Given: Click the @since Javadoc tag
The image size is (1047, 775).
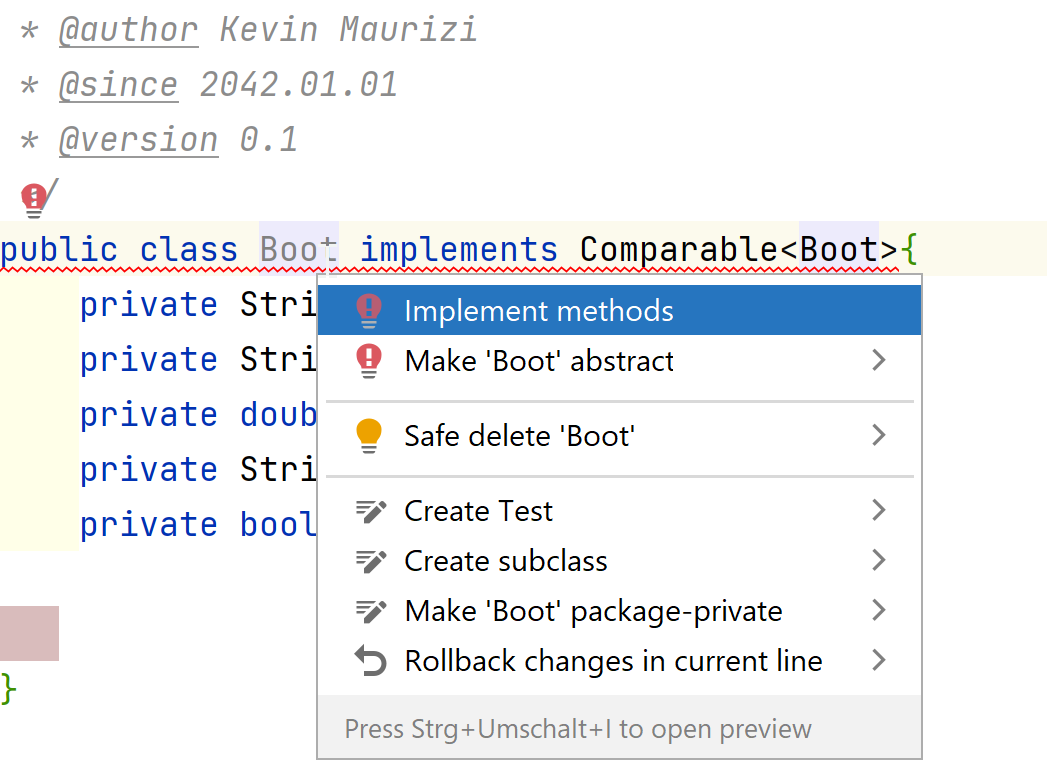Looking at the screenshot, I should (118, 85).
